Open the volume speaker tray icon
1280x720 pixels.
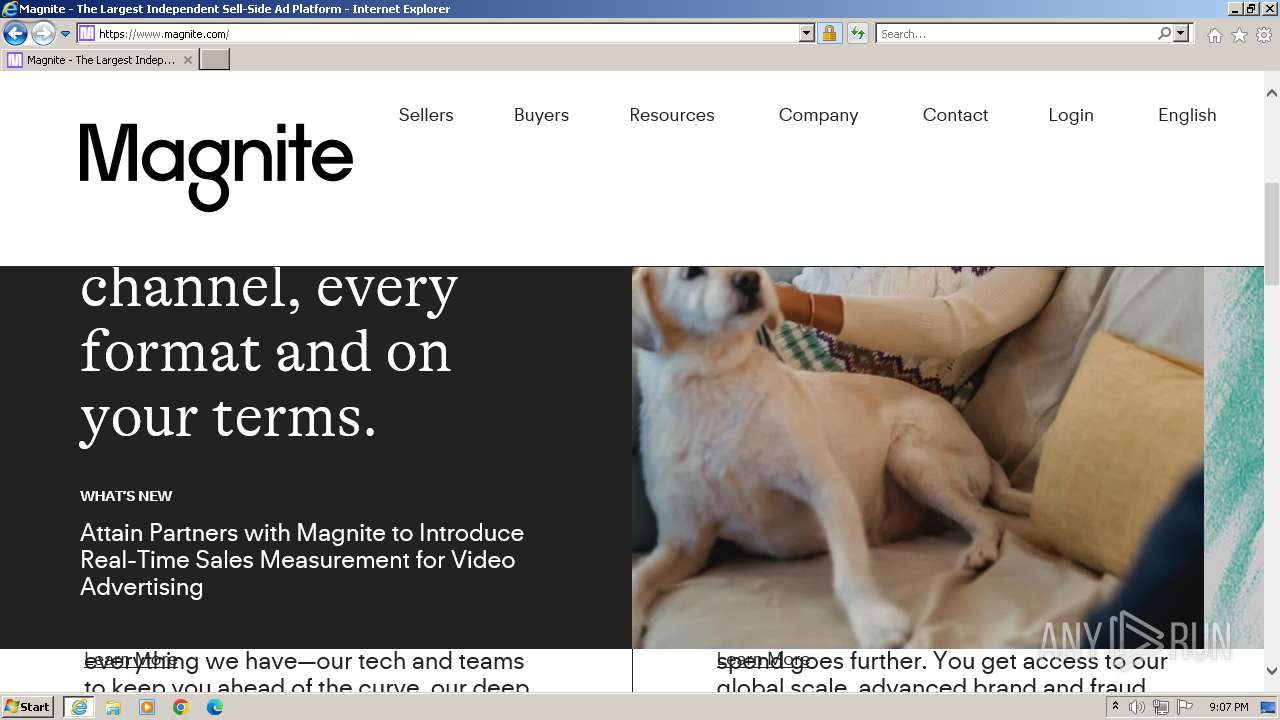pos(1137,707)
